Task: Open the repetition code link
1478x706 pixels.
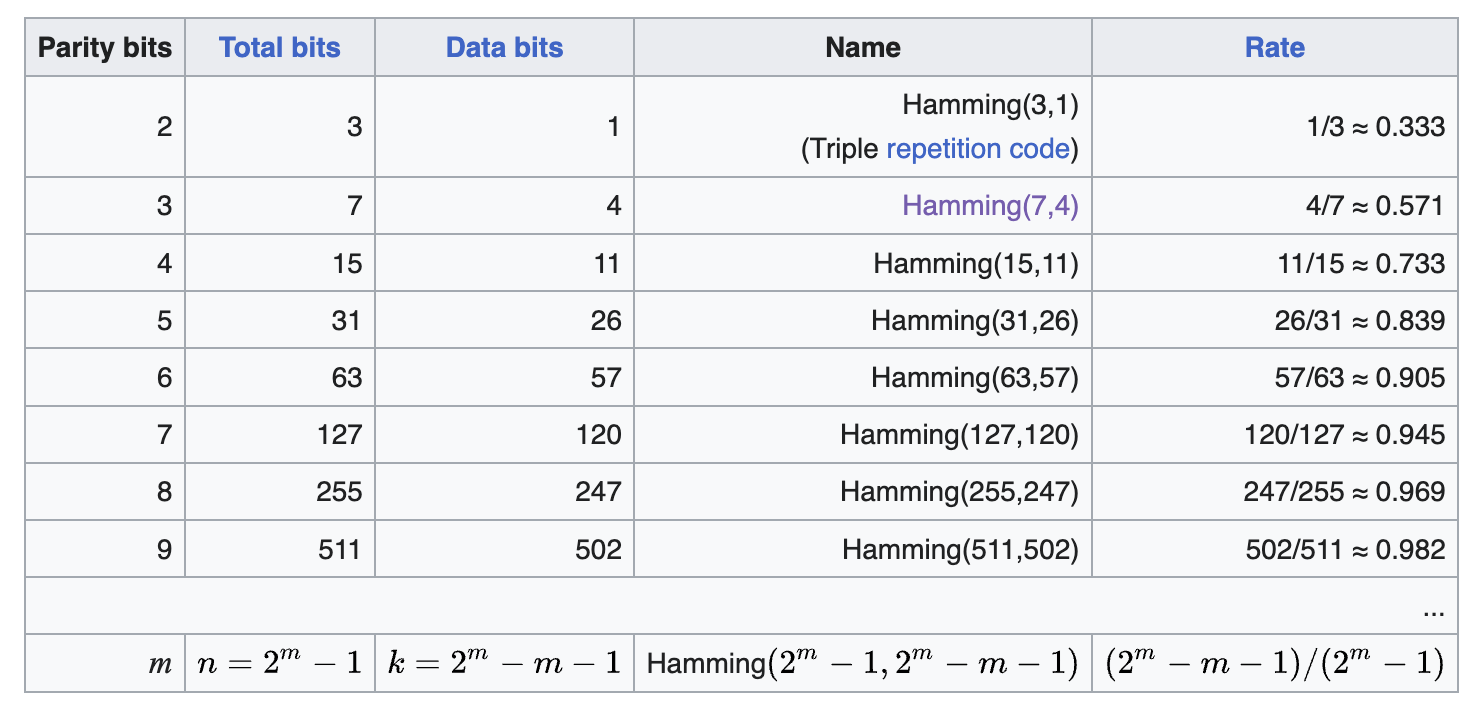Action: 977,150
